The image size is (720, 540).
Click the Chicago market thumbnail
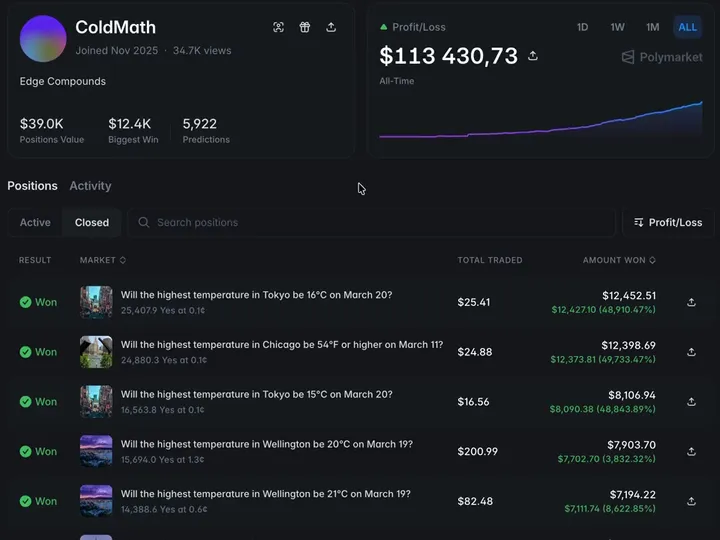(x=96, y=352)
